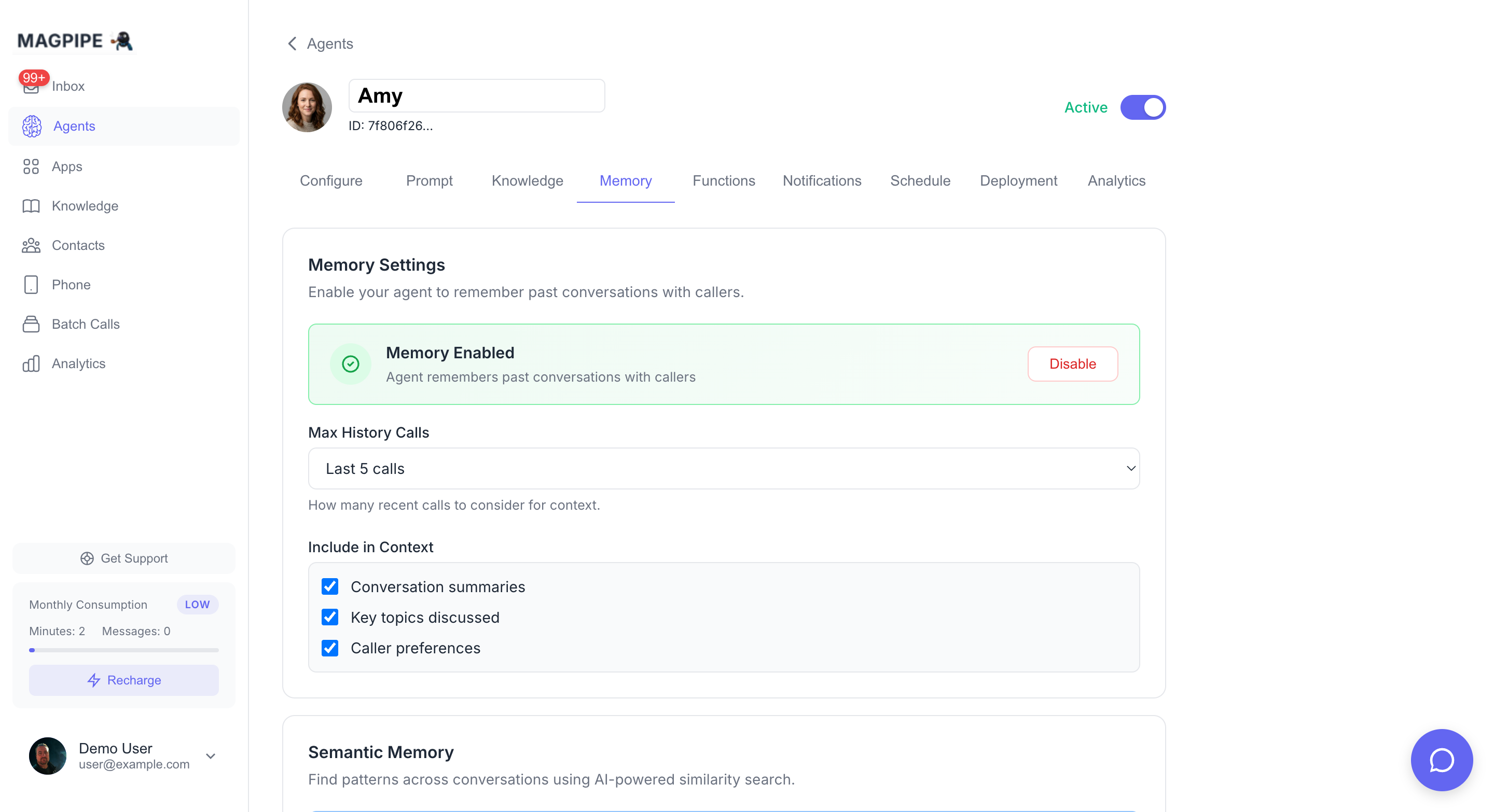Open the Inbox mail icon
Viewport: 1494px width, 812px height.
pos(31,87)
